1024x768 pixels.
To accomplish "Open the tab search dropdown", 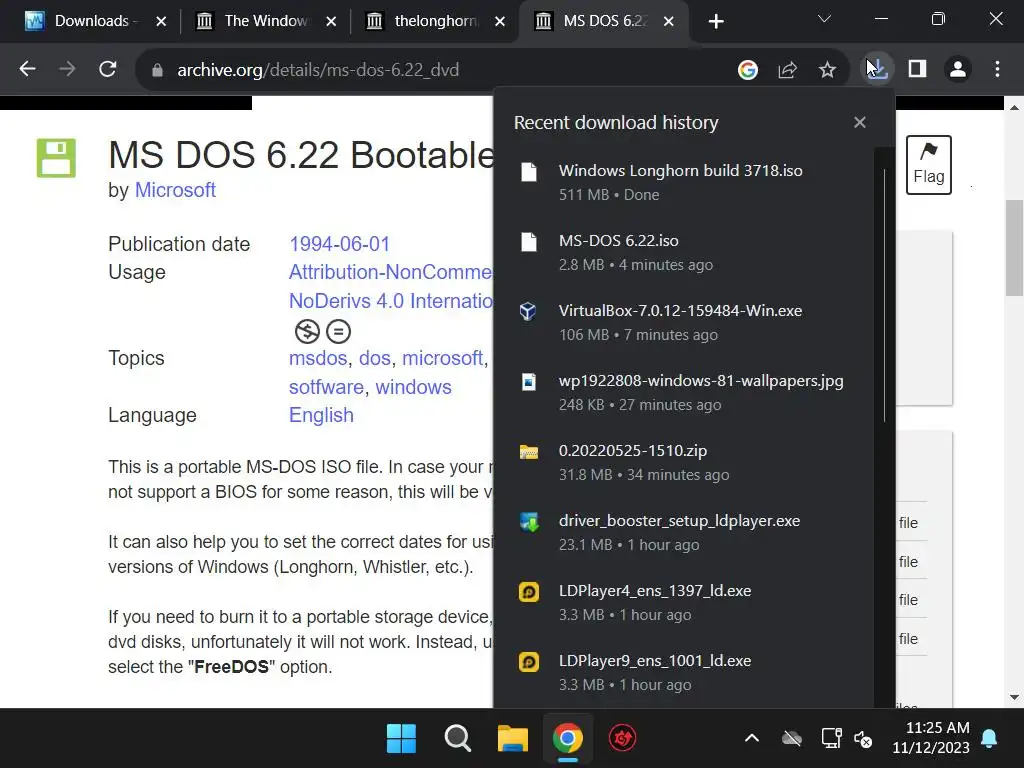I will (824, 20).
